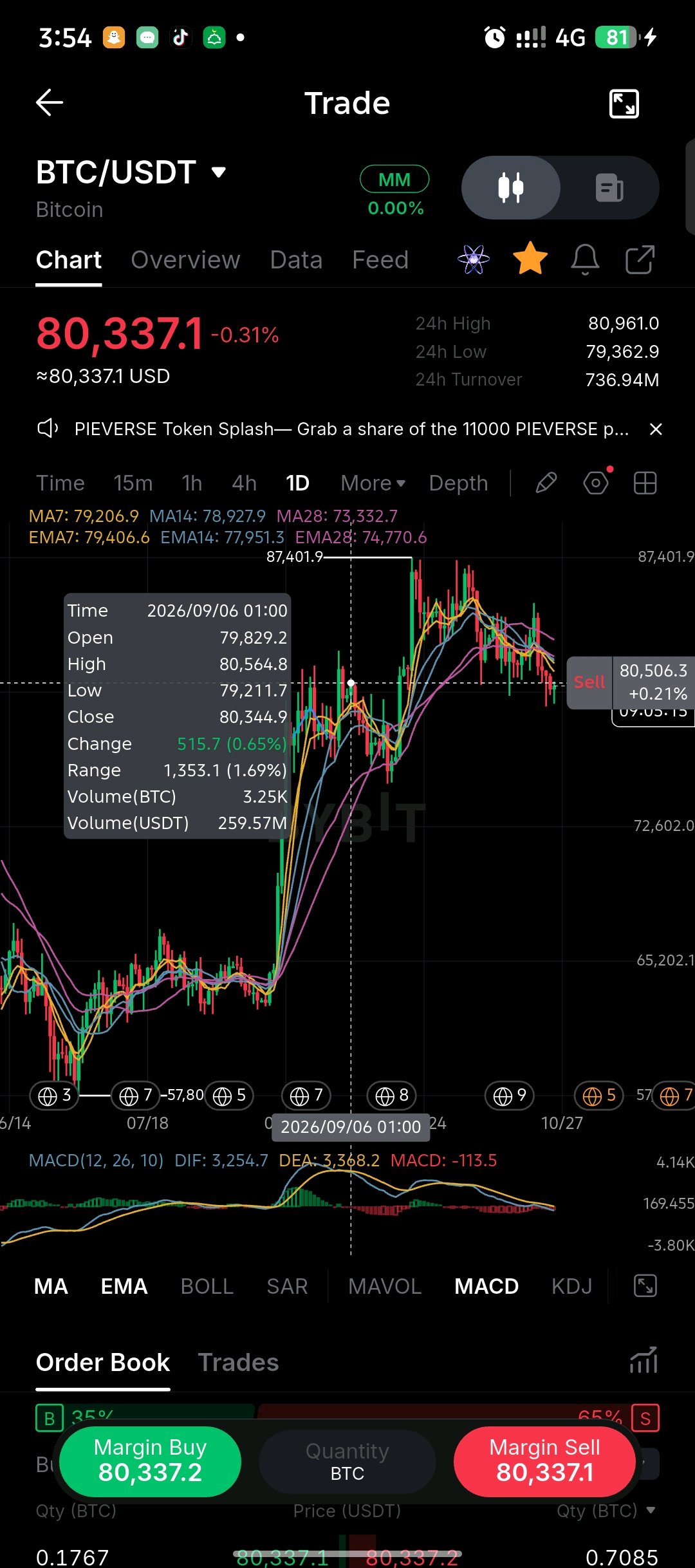Dismiss the PIEVERSE announcement banner
This screenshot has width=695, height=1568.
click(x=656, y=429)
